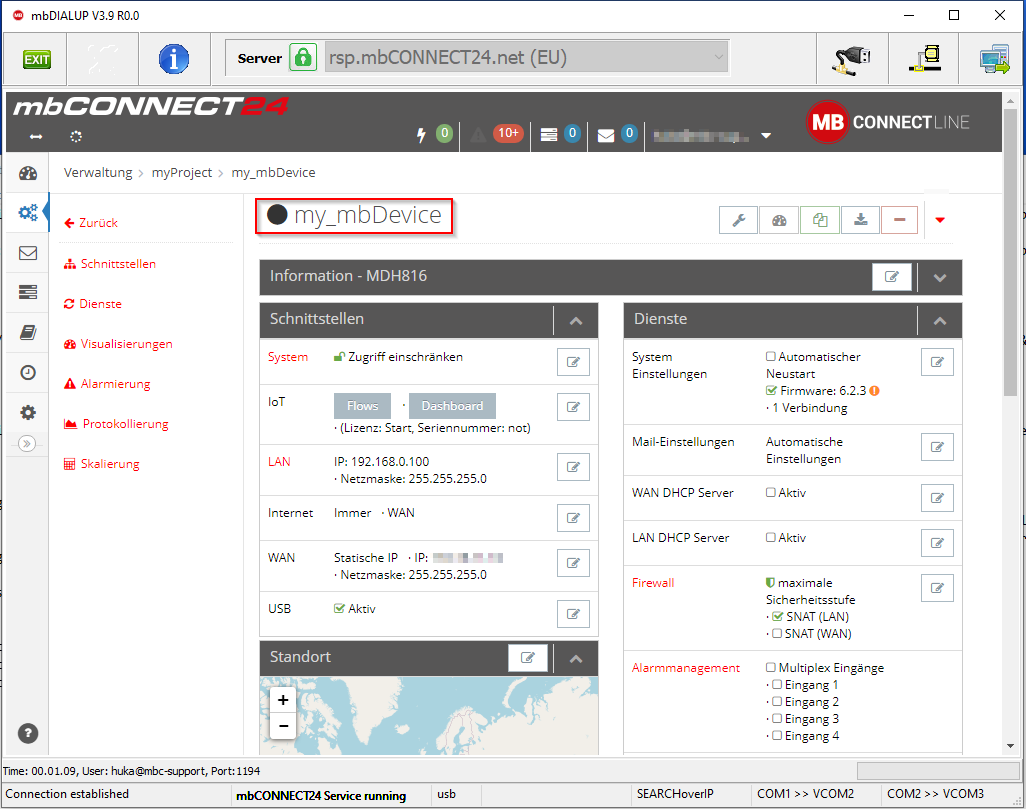Open the Server rsp.mbCONNECT24.net dropdown

[x=527, y=58]
